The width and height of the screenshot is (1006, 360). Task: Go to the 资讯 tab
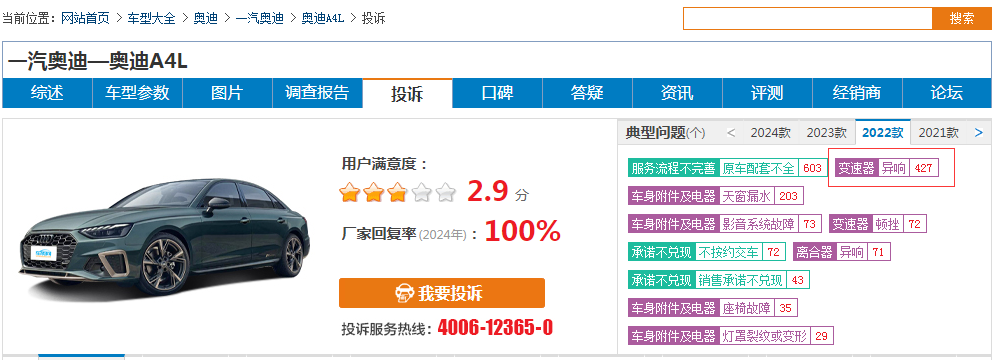(x=677, y=93)
